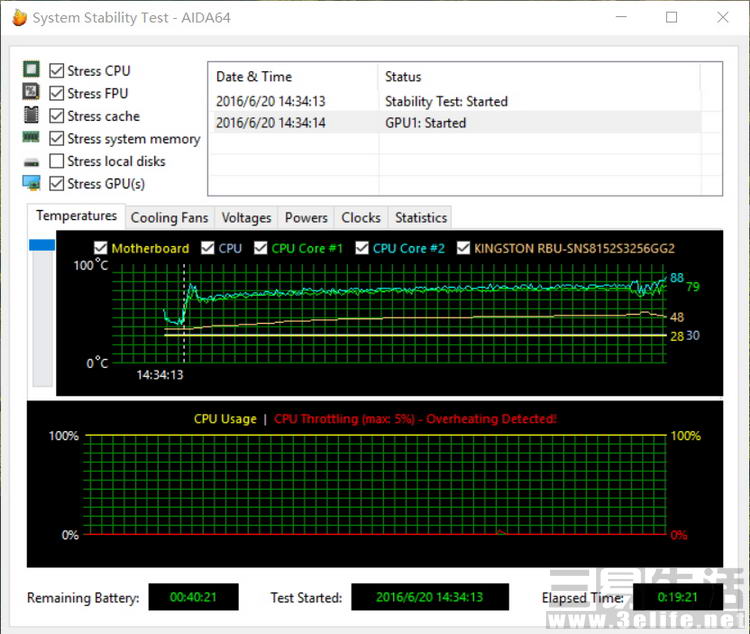Click the cache chip icon beside Stress cache
Image resolution: width=750 pixels, height=634 pixels.
(32, 115)
